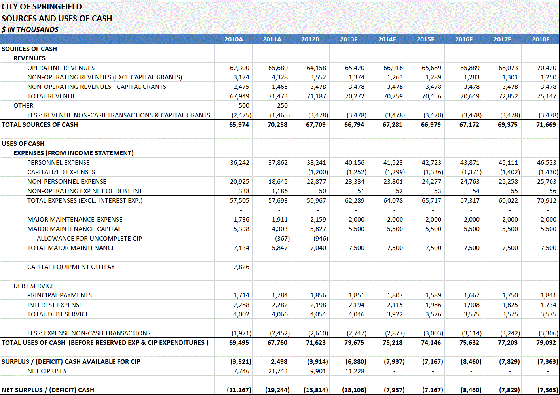Select EXPENSES (FROM INCOME STATEMENT) label
Viewport: 560px width, 395px height.
[74, 153]
